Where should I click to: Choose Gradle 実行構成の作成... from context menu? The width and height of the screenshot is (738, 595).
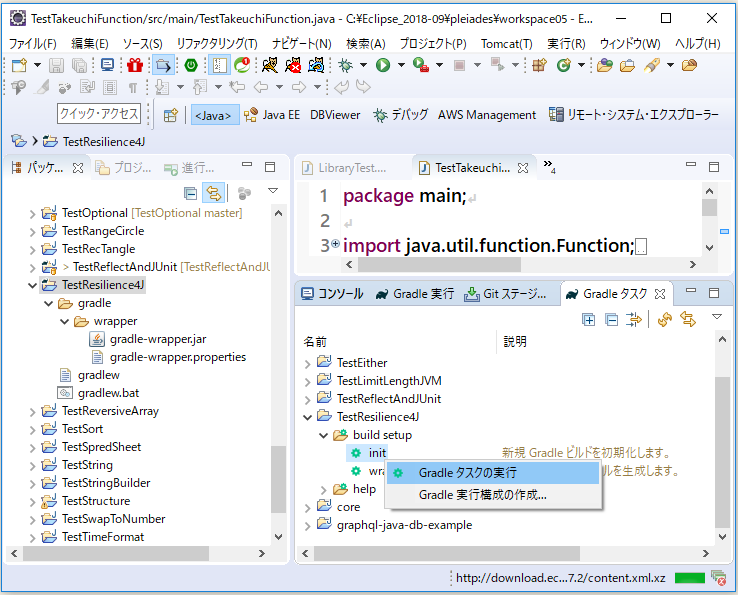[x=493, y=495]
